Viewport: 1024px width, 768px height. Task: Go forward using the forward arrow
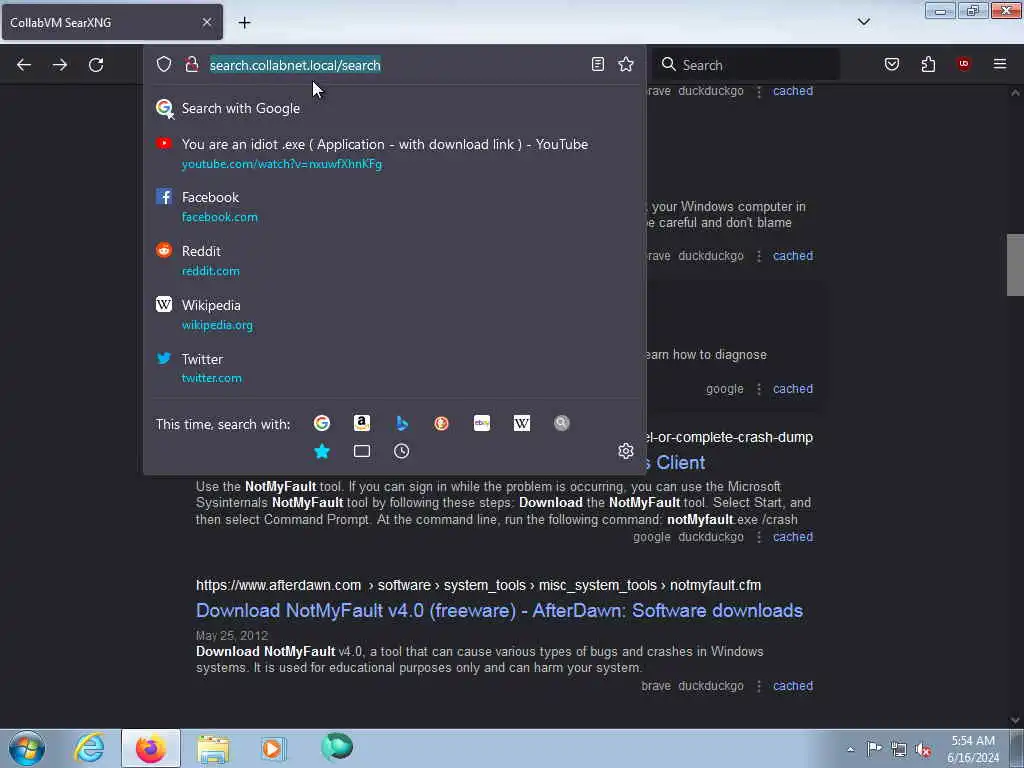(60, 65)
